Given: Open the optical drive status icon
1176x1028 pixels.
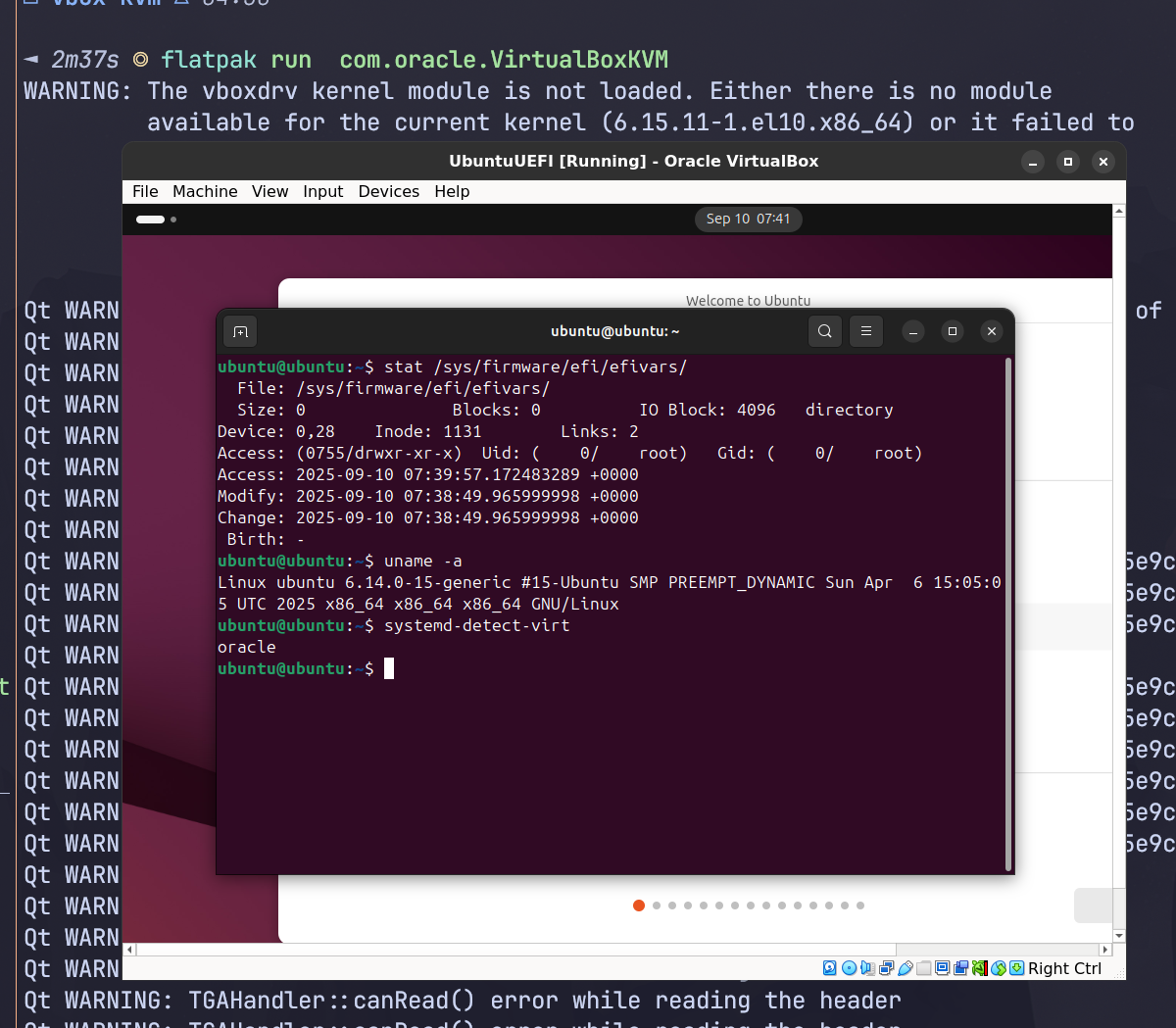Looking at the screenshot, I should pos(849,968).
